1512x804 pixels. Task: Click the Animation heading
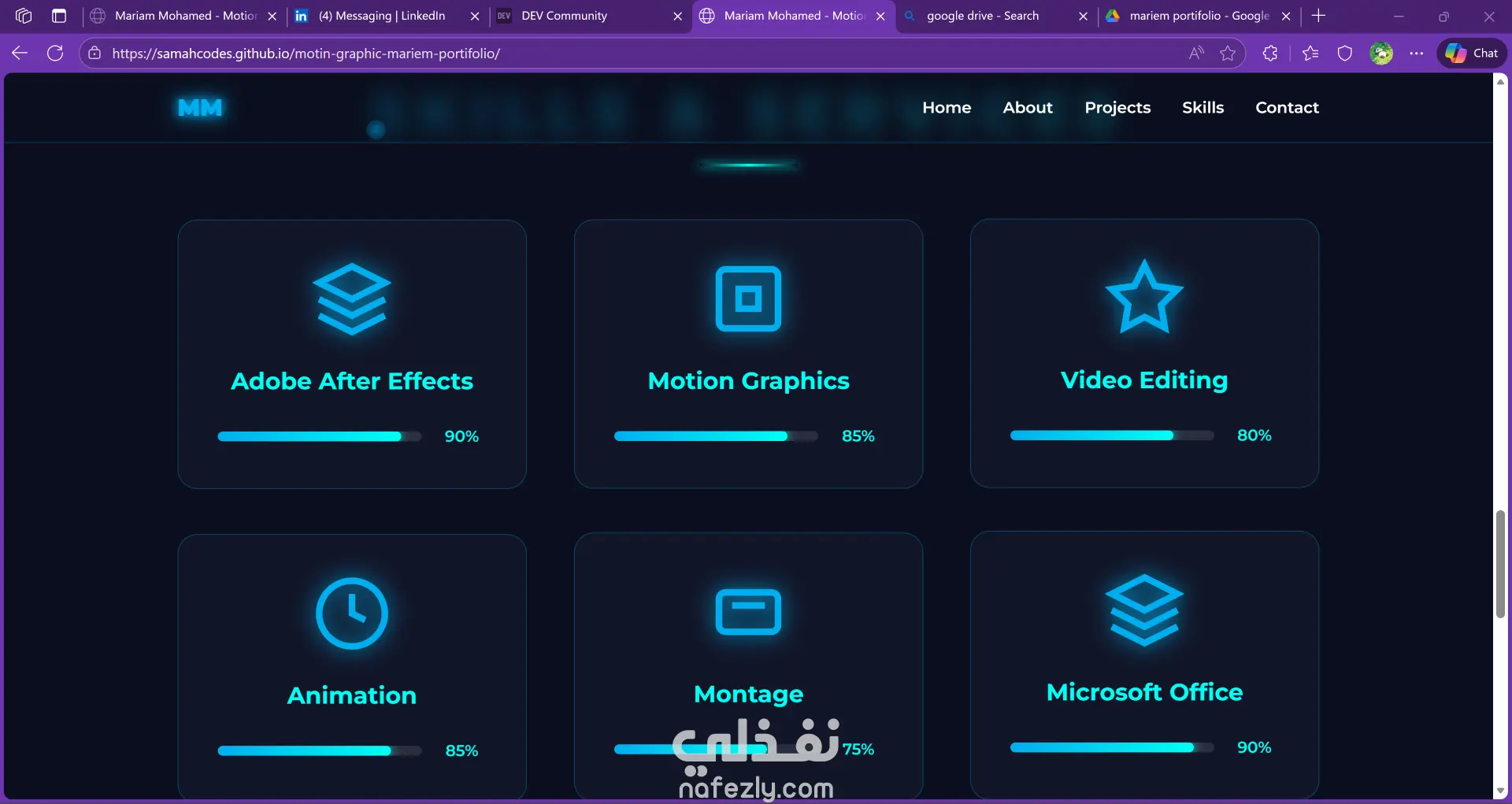[352, 695]
